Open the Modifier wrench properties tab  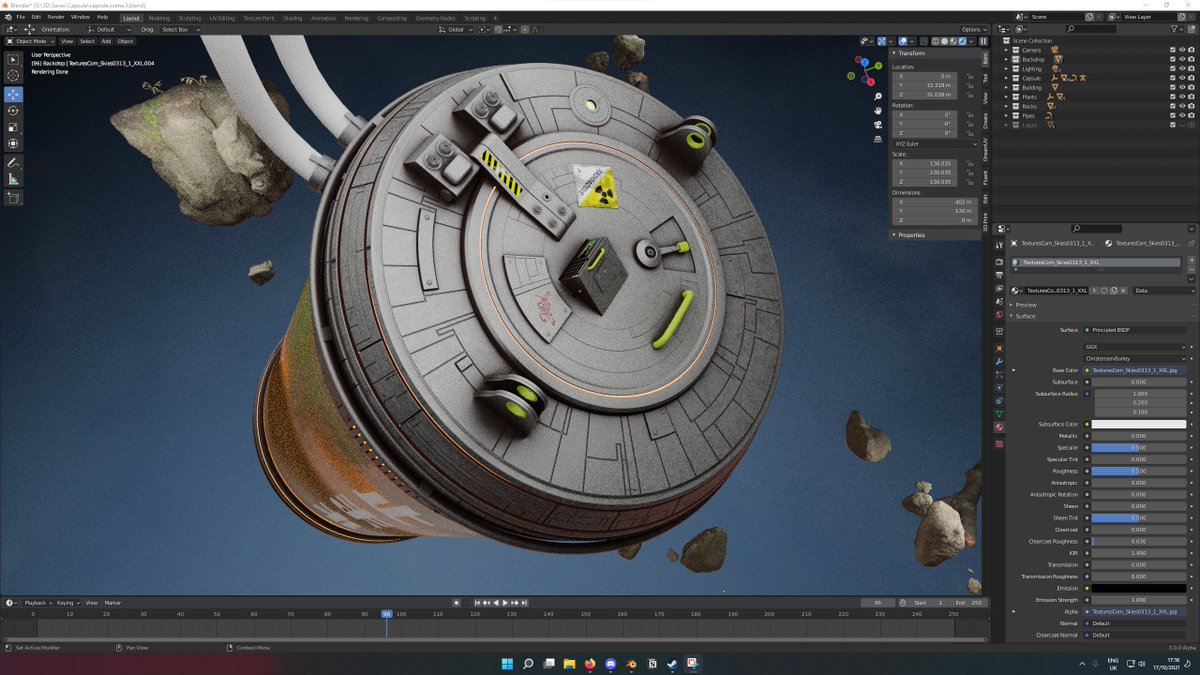[998, 361]
